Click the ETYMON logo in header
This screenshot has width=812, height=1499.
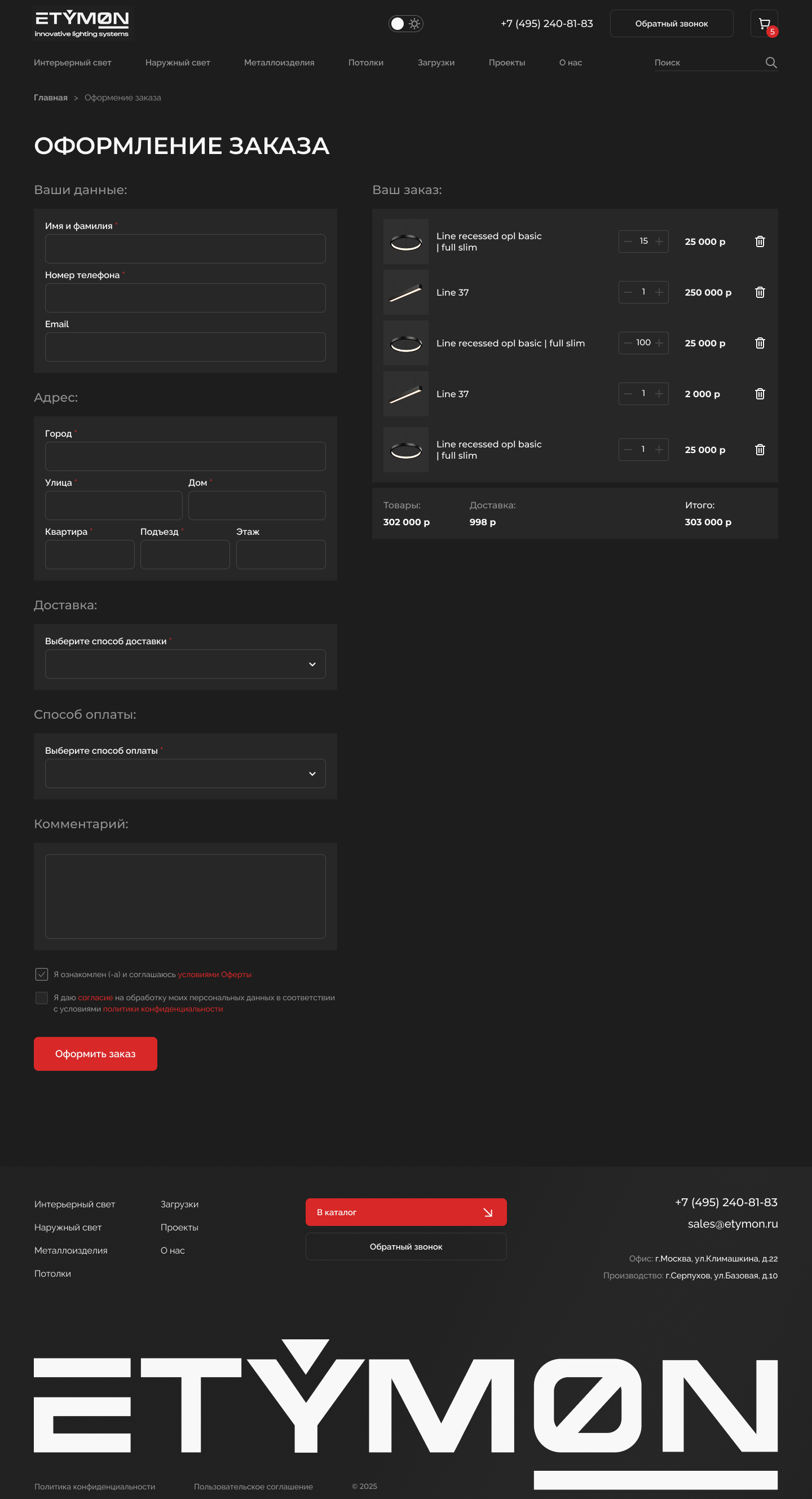point(82,23)
